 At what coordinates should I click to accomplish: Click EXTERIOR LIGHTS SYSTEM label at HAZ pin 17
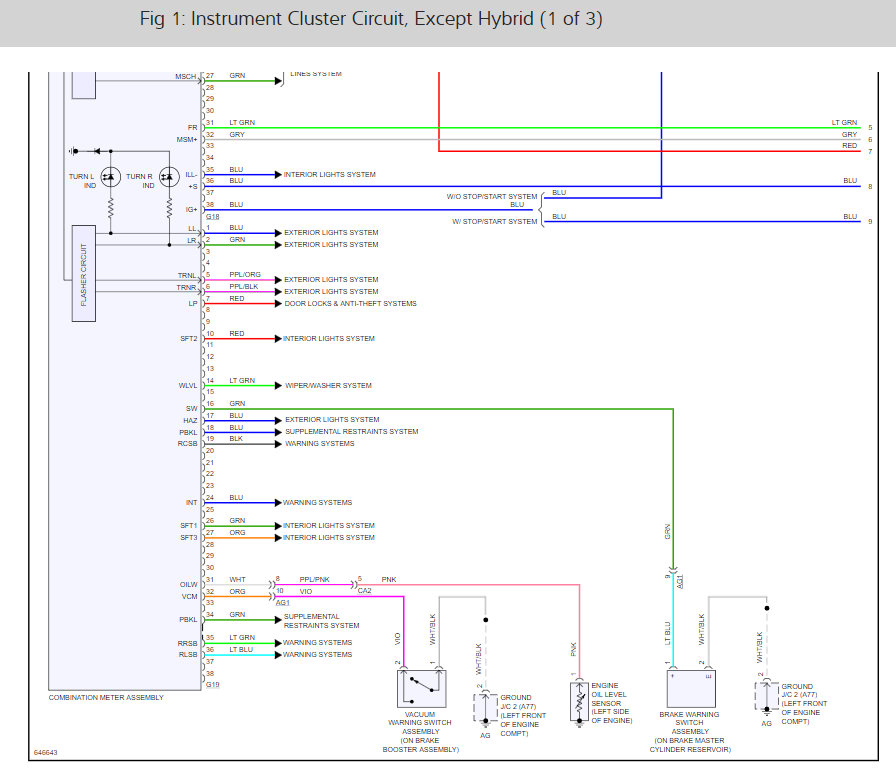pos(332,420)
